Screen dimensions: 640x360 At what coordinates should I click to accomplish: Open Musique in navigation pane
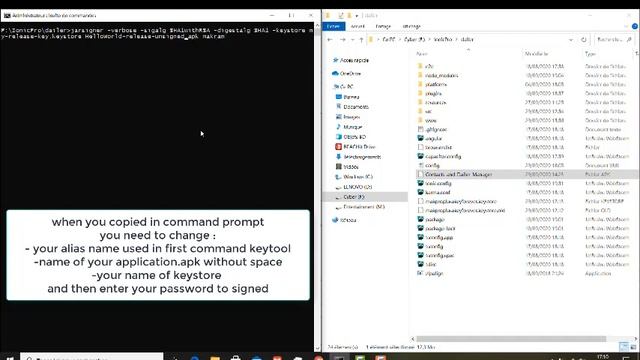click(349, 127)
